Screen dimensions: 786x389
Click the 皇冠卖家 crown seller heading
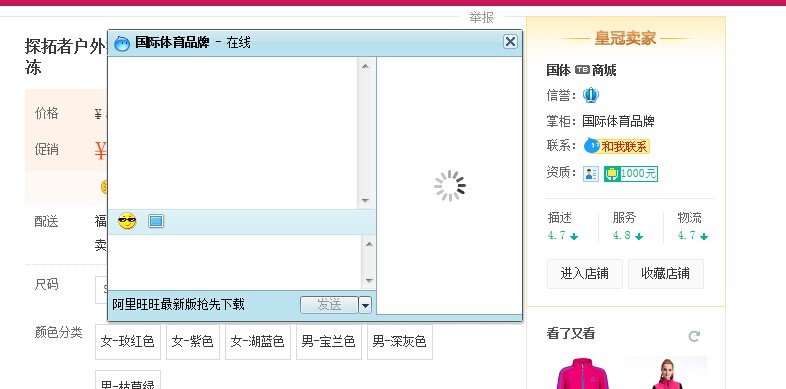click(x=625, y=38)
